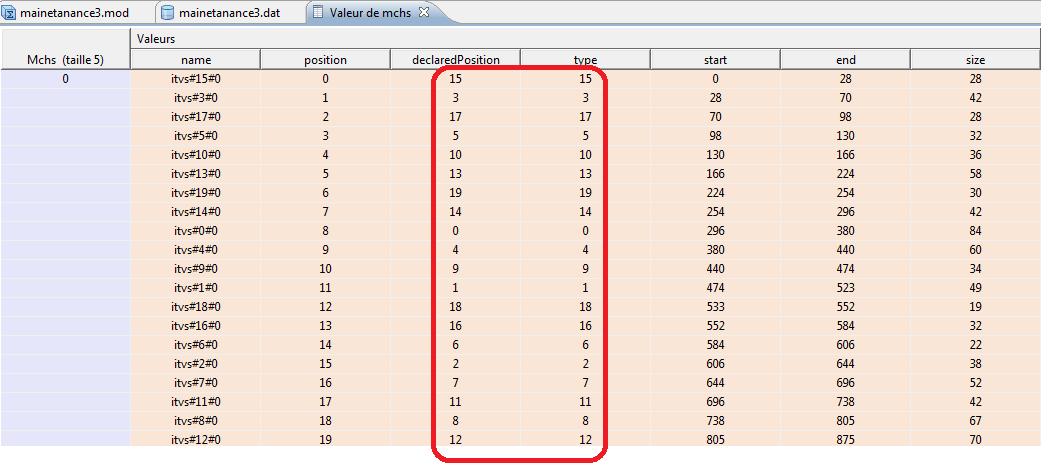The image size is (1041, 476).
Task: Select the itvs#17#0 name cell
Action: click(x=195, y=117)
